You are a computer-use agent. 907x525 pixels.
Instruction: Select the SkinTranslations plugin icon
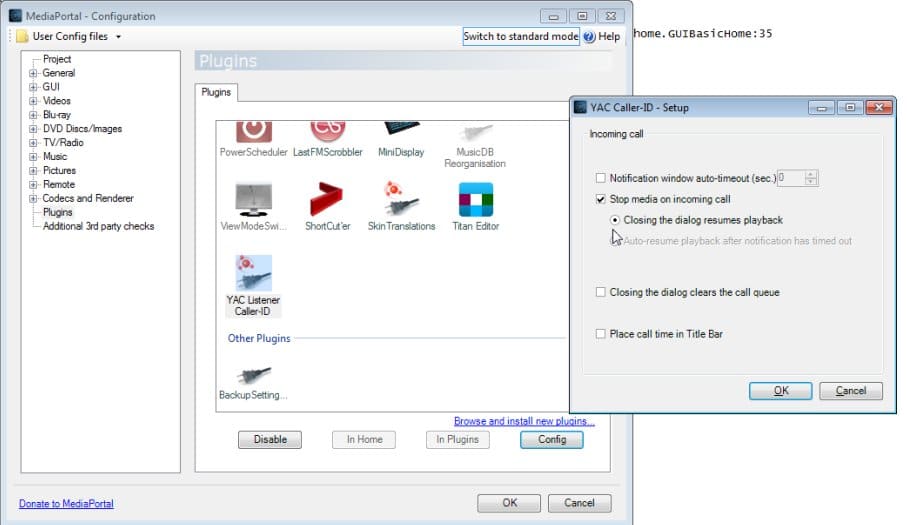tap(401, 199)
